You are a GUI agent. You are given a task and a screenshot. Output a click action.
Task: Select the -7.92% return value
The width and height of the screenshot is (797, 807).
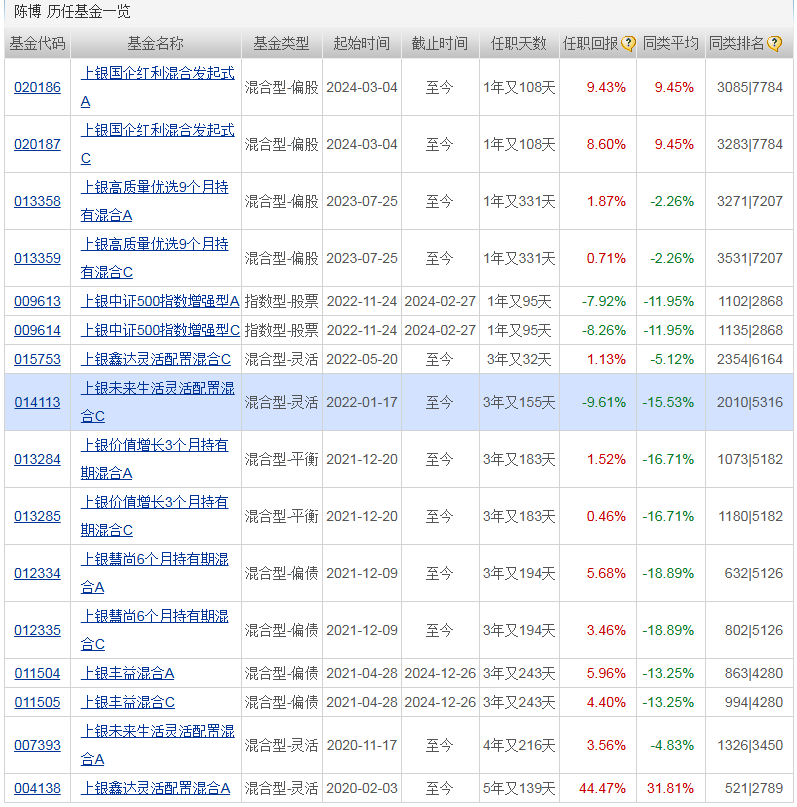pos(604,302)
